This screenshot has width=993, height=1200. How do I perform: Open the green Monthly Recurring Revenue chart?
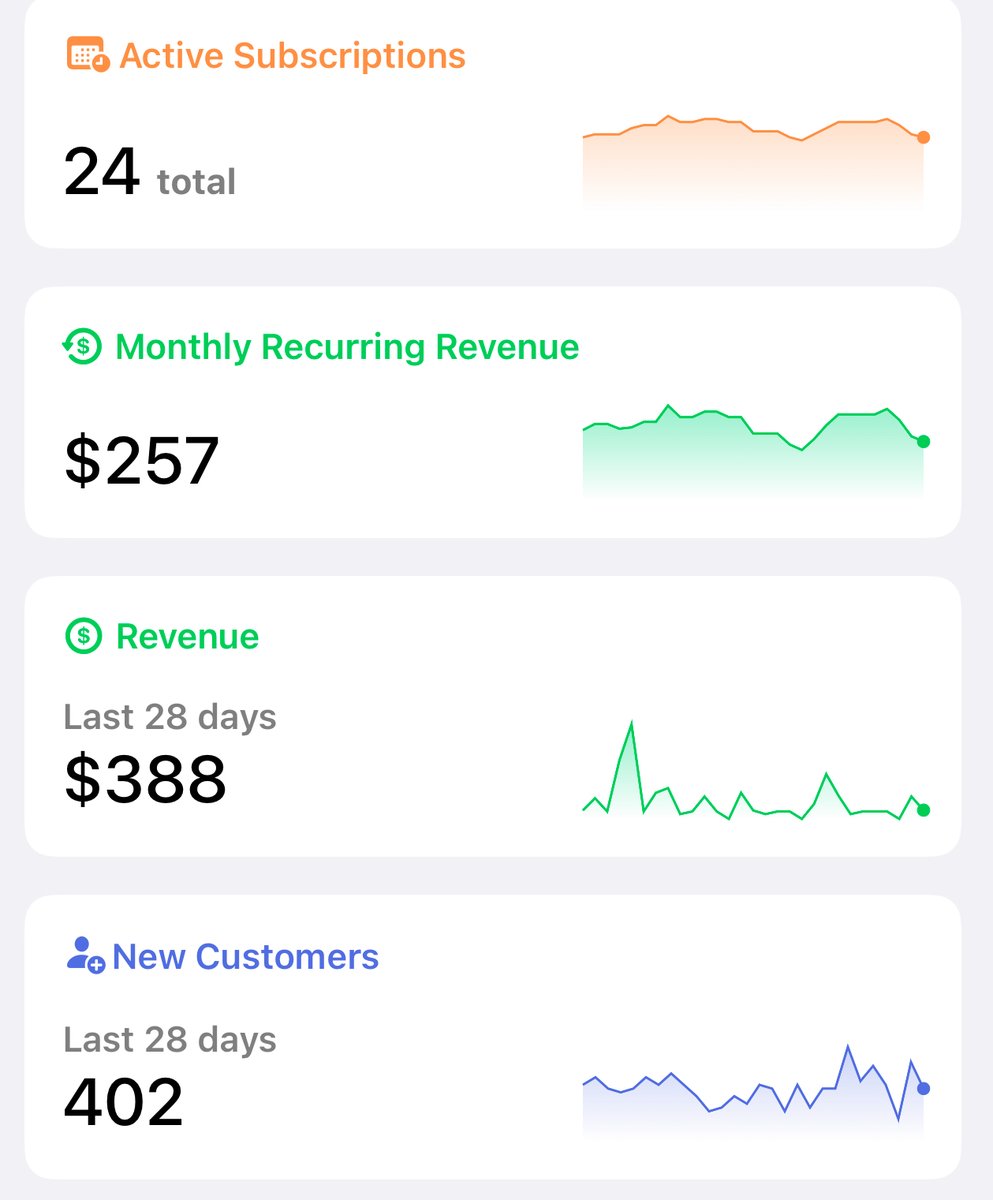(756, 451)
